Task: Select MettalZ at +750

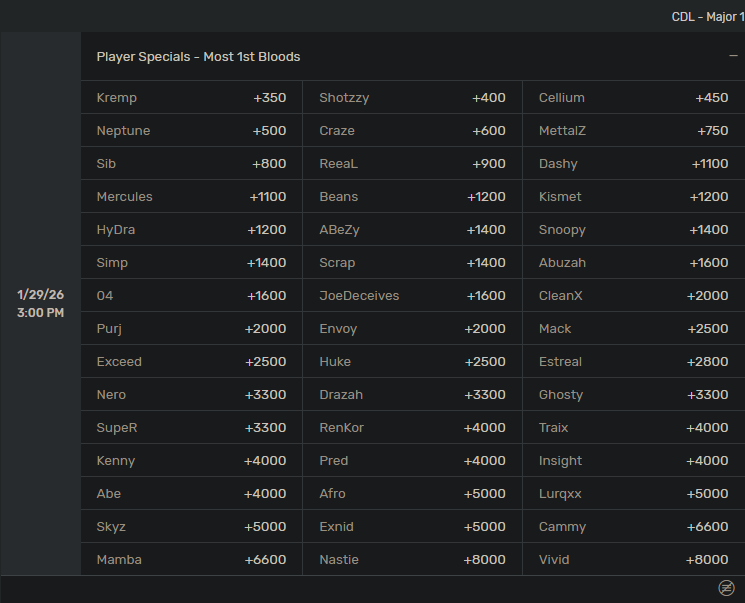Action: [633, 131]
